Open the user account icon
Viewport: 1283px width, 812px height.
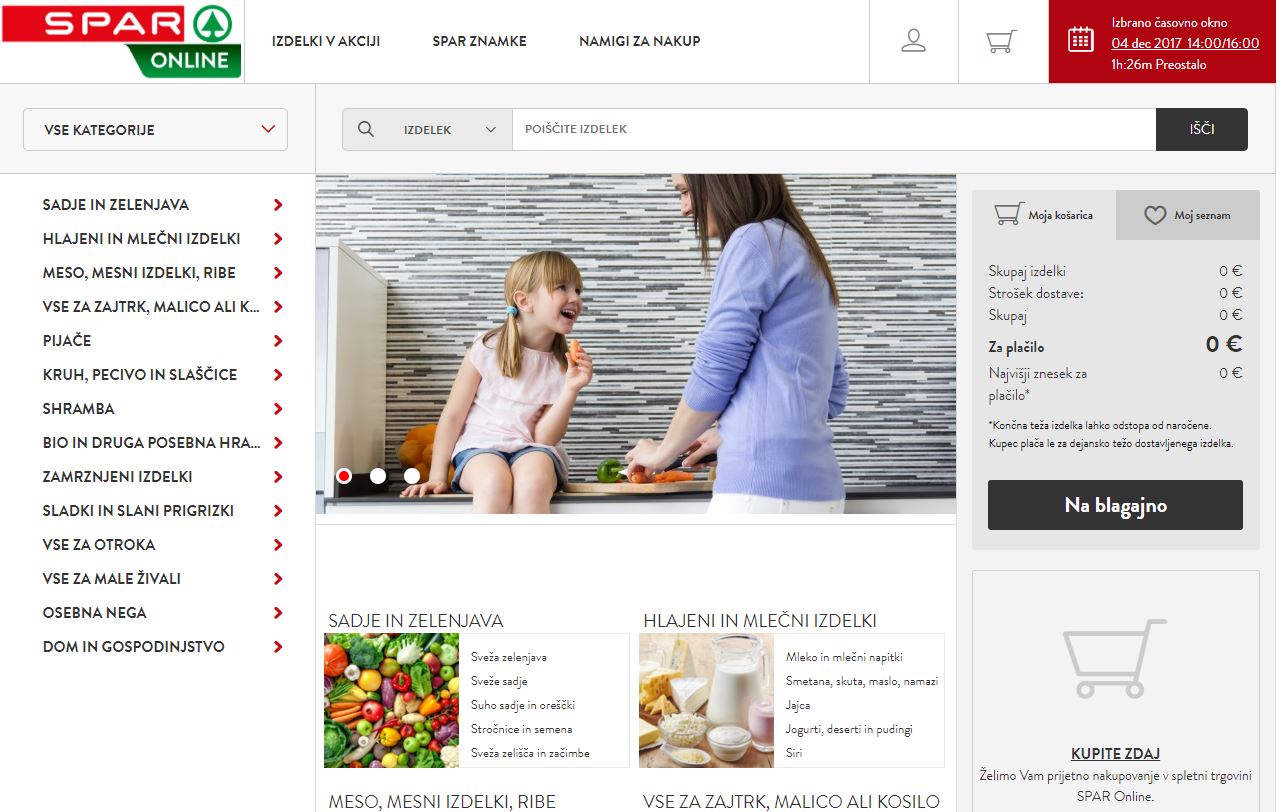(912, 41)
